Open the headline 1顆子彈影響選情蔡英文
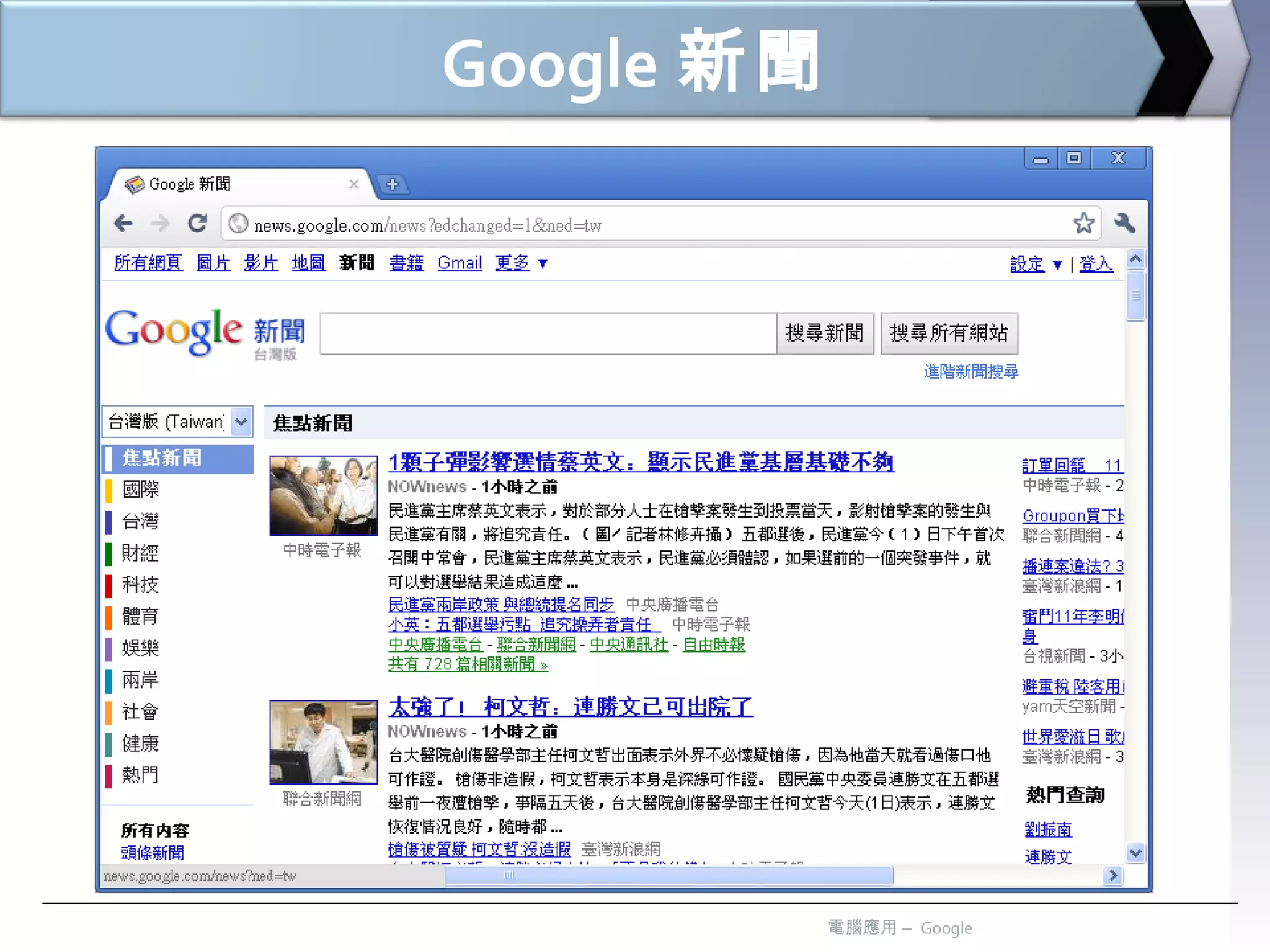Image resolution: width=1270 pixels, height=952 pixels. click(641, 462)
